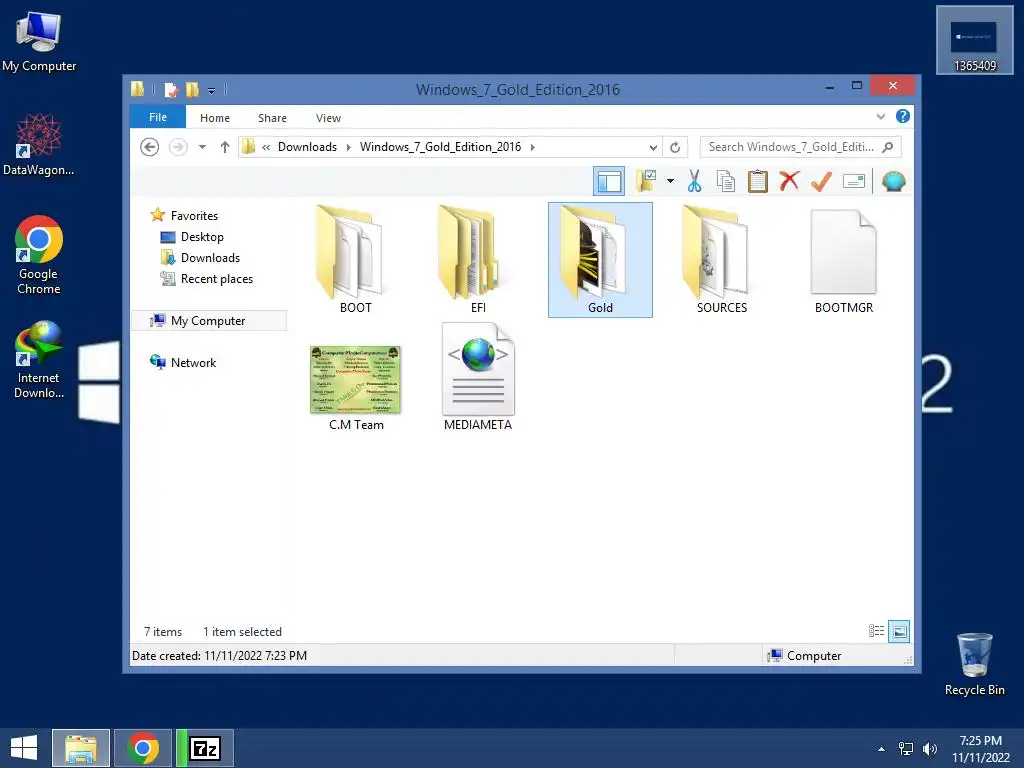Image resolution: width=1024 pixels, height=768 pixels.
Task: Click the volume speaker tray icon
Action: click(930, 749)
